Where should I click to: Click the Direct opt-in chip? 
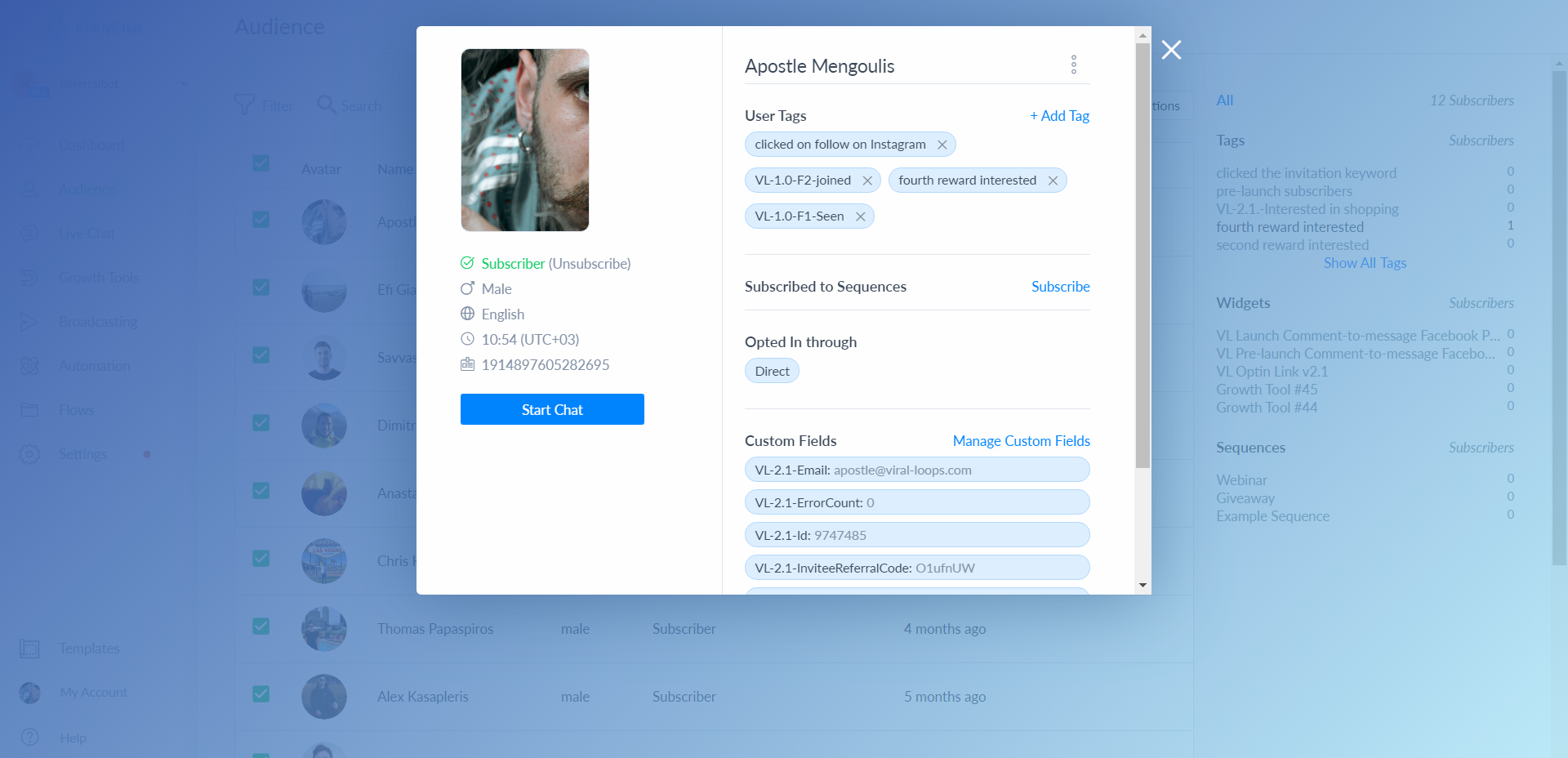tap(772, 371)
